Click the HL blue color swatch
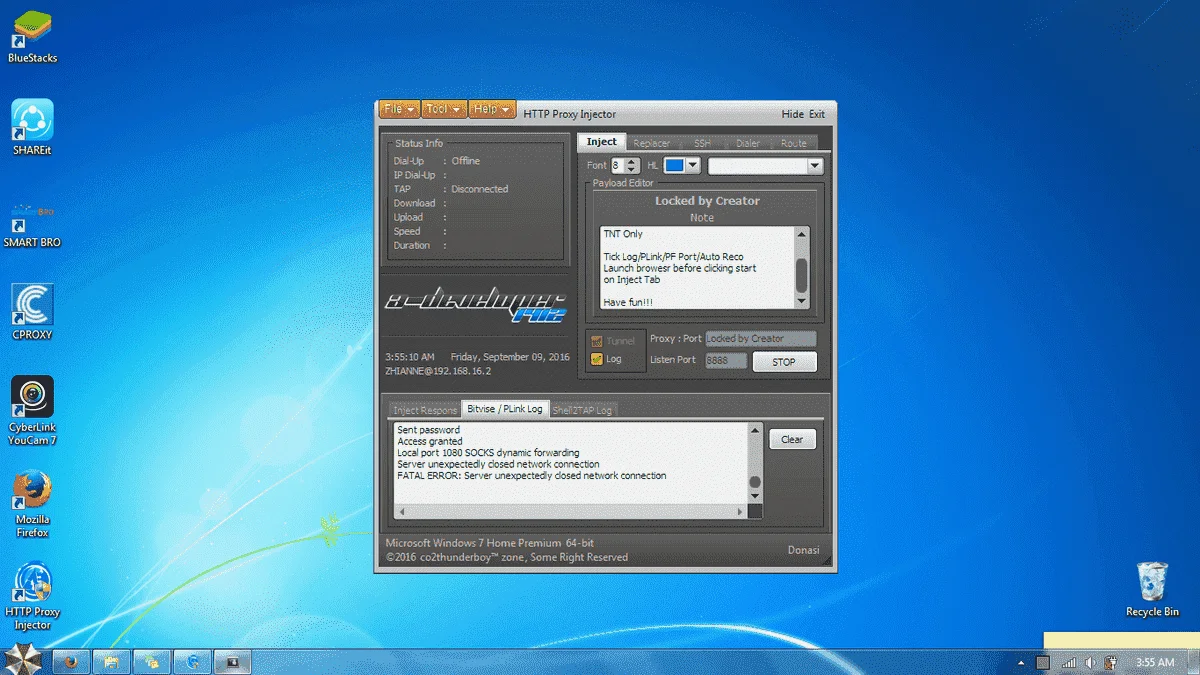Screen dimensions: 1200x675 click(675, 166)
